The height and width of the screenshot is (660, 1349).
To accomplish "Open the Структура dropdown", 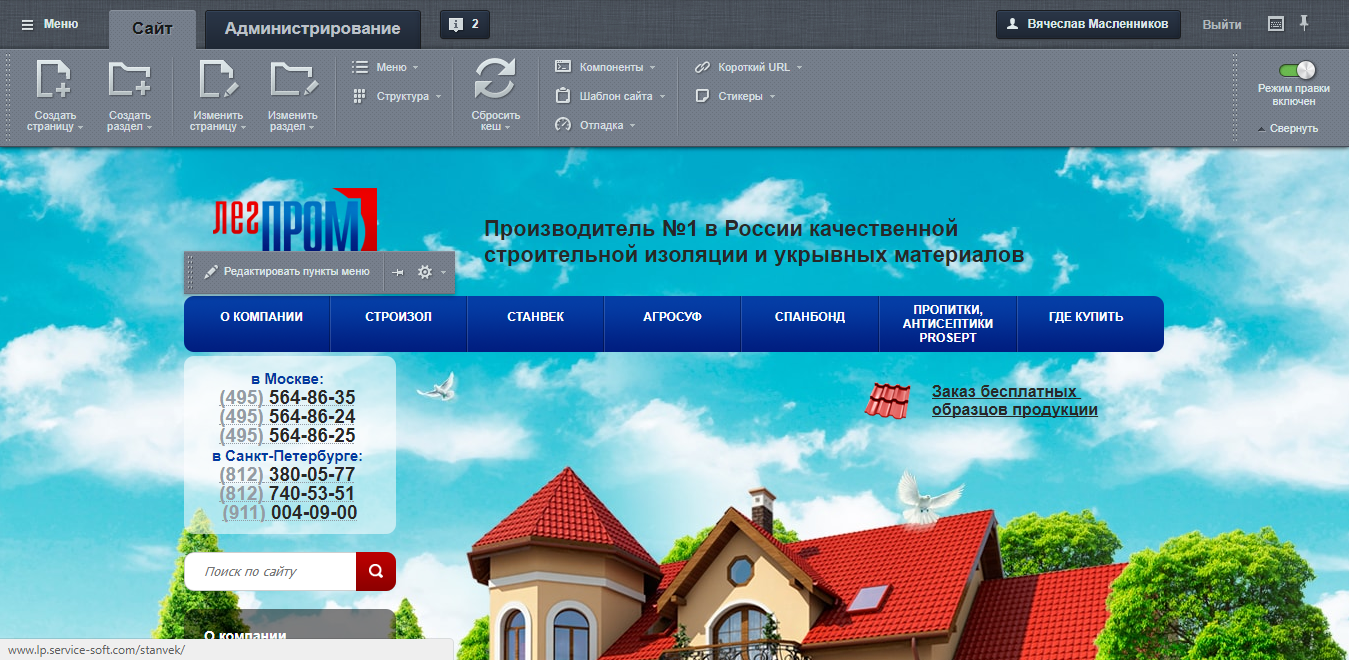I will point(396,96).
